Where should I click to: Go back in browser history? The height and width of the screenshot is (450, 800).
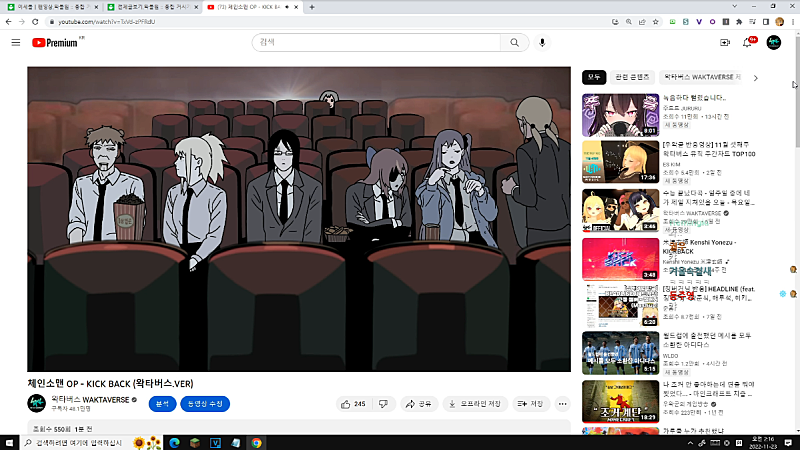9,22
